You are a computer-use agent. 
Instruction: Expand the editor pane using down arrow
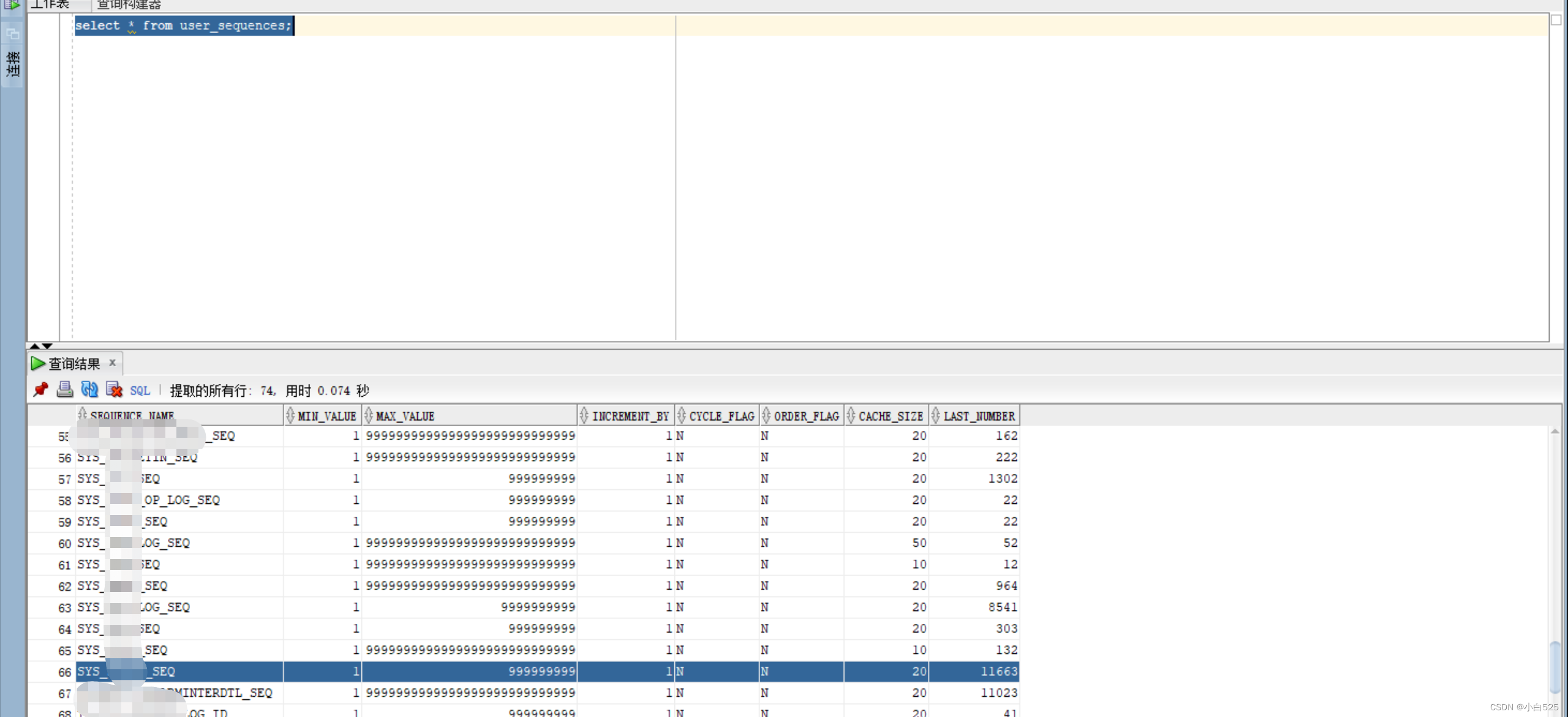tap(47, 346)
